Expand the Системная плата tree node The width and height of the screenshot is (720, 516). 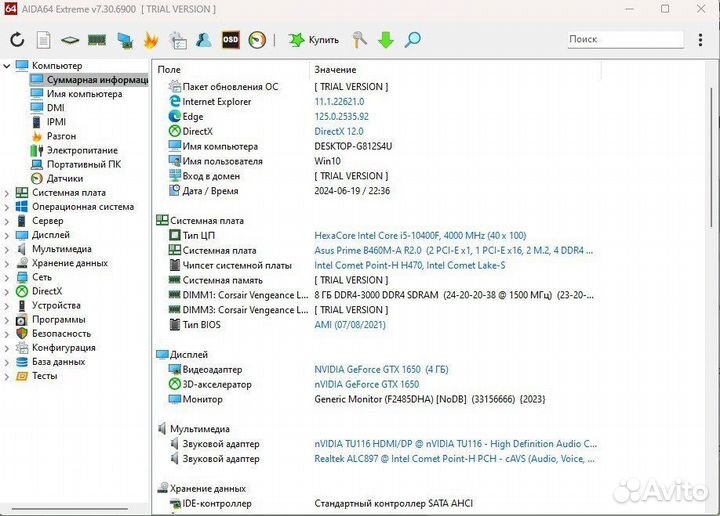click(x=6, y=193)
